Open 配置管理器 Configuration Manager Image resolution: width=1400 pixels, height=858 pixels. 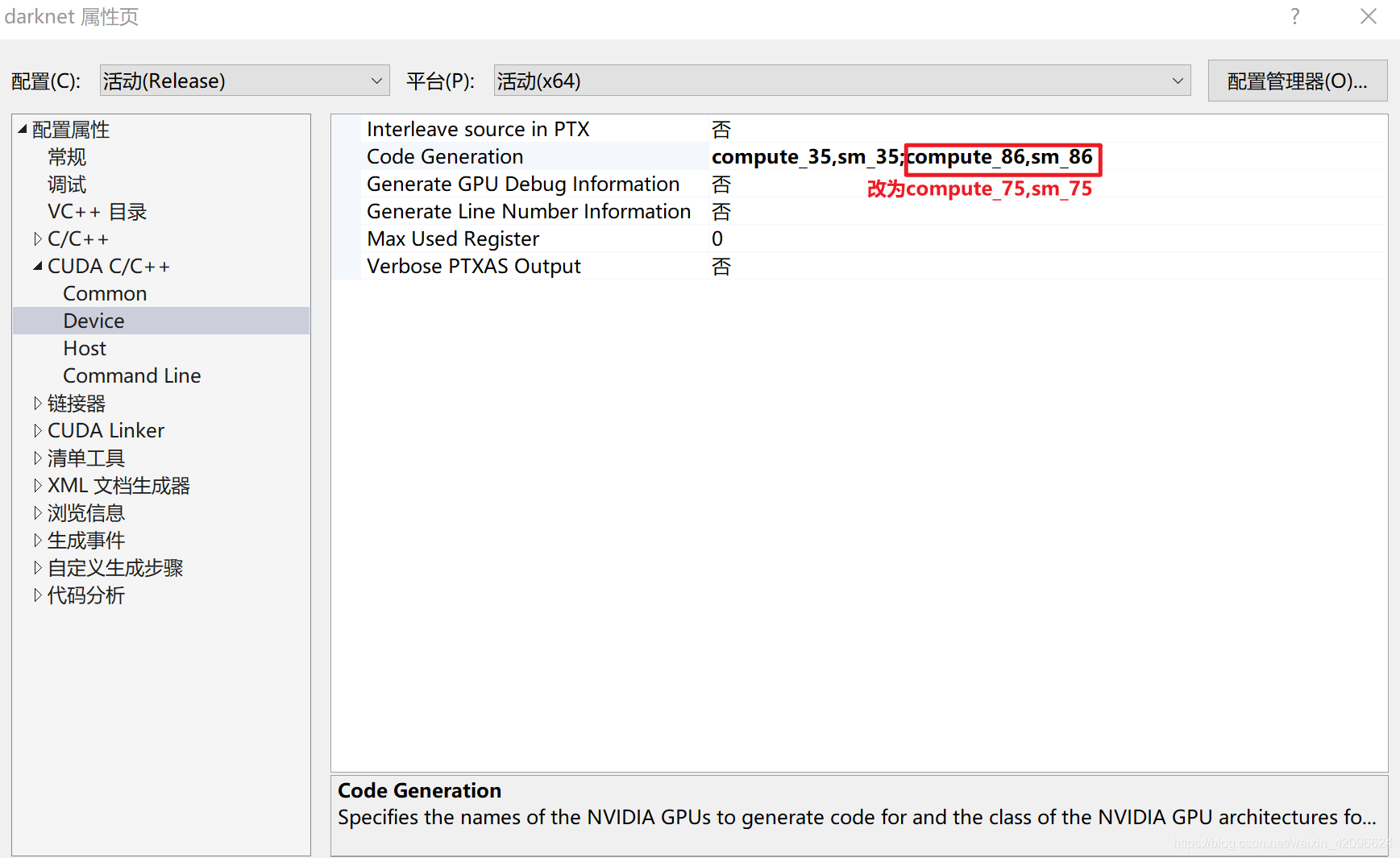pyautogui.click(x=1297, y=81)
